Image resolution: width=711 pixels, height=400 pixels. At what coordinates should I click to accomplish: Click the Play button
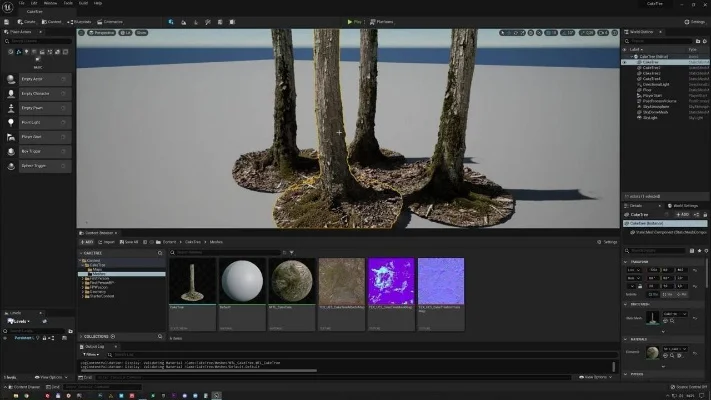(x=355, y=22)
